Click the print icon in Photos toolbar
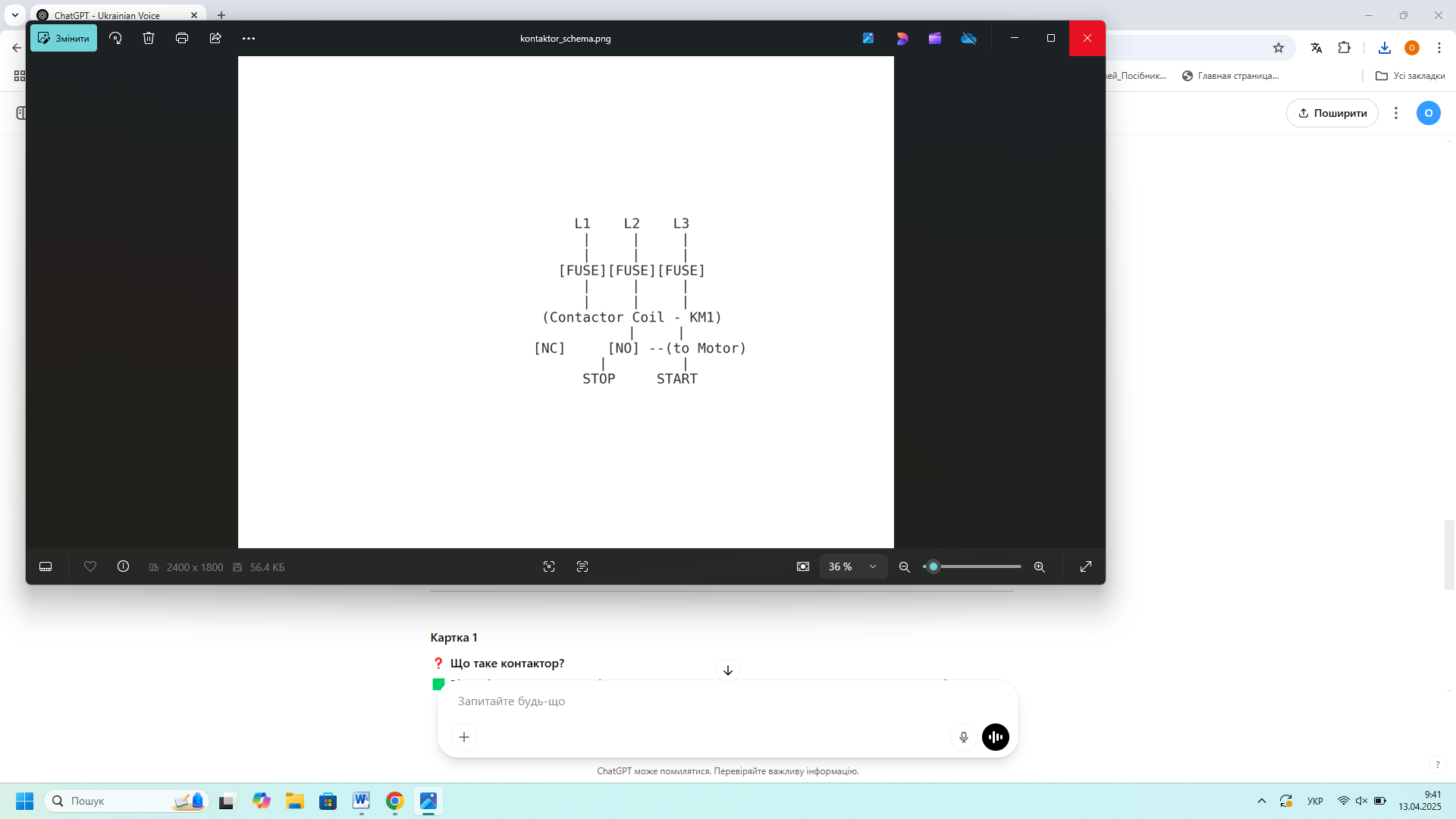Viewport: 1456px width, 819px height. [182, 38]
